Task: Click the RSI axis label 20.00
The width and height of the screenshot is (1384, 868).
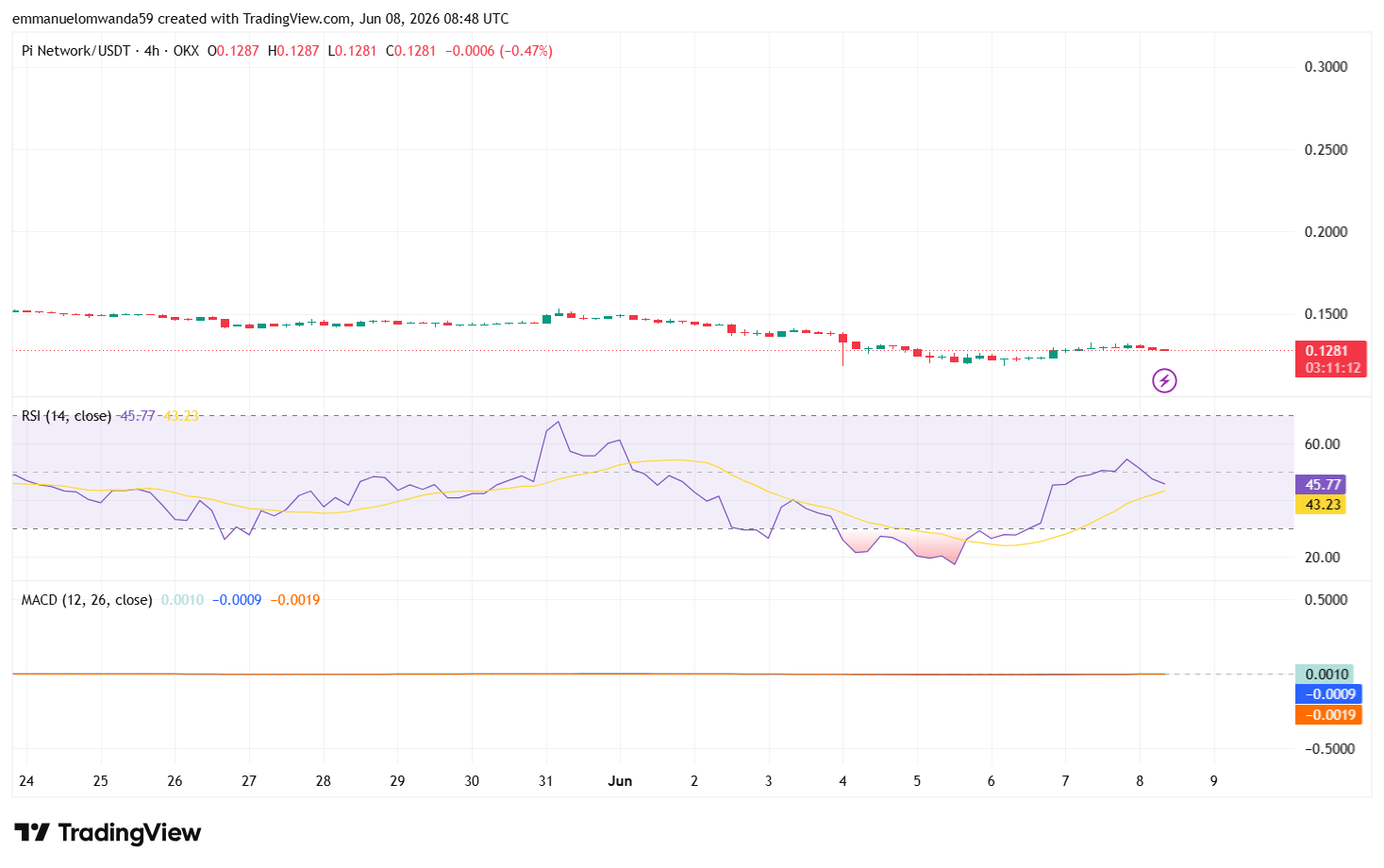Action: (1322, 558)
